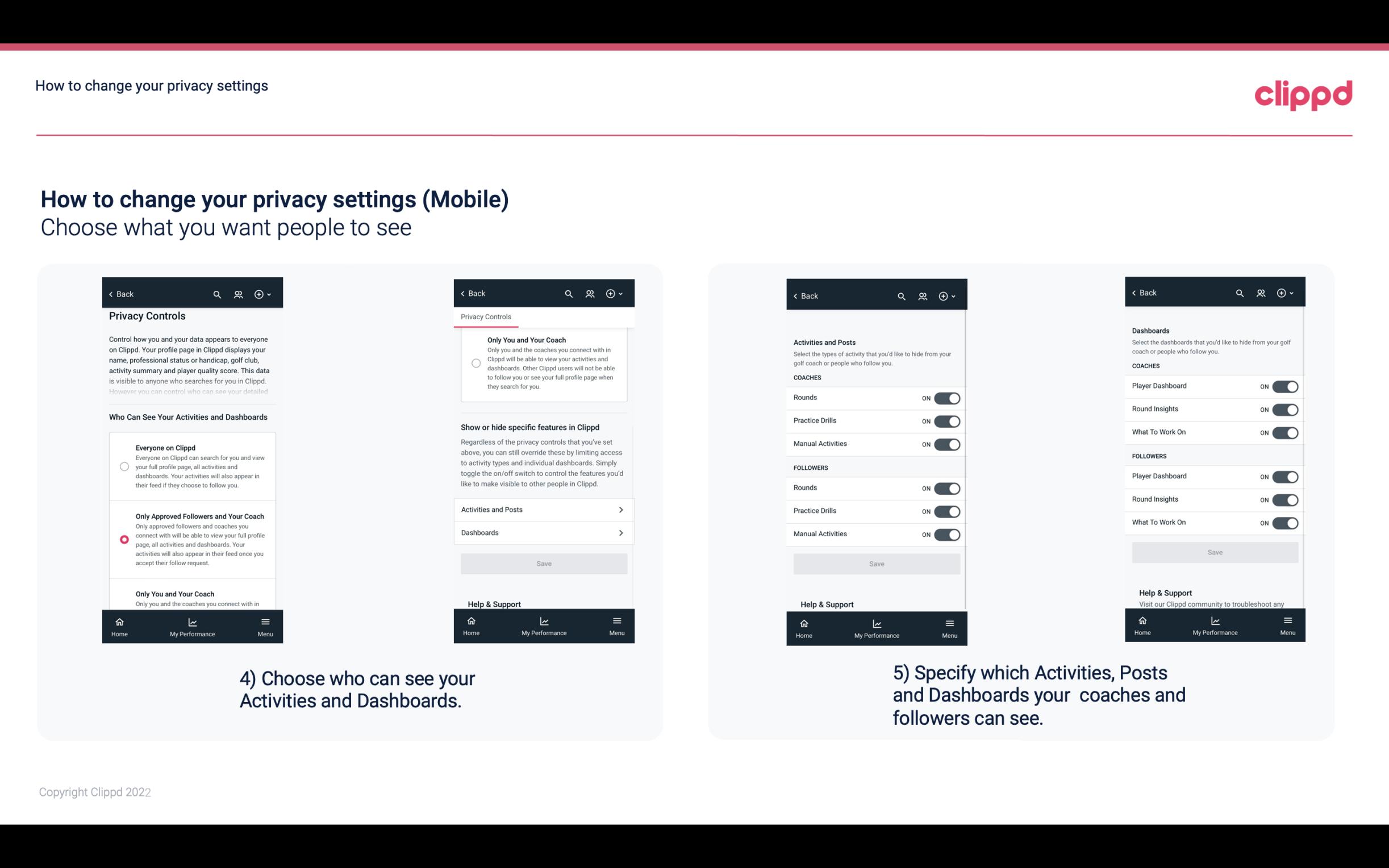The height and width of the screenshot is (868, 1389).
Task: Click Save button in Activities screen
Action: (876, 562)
